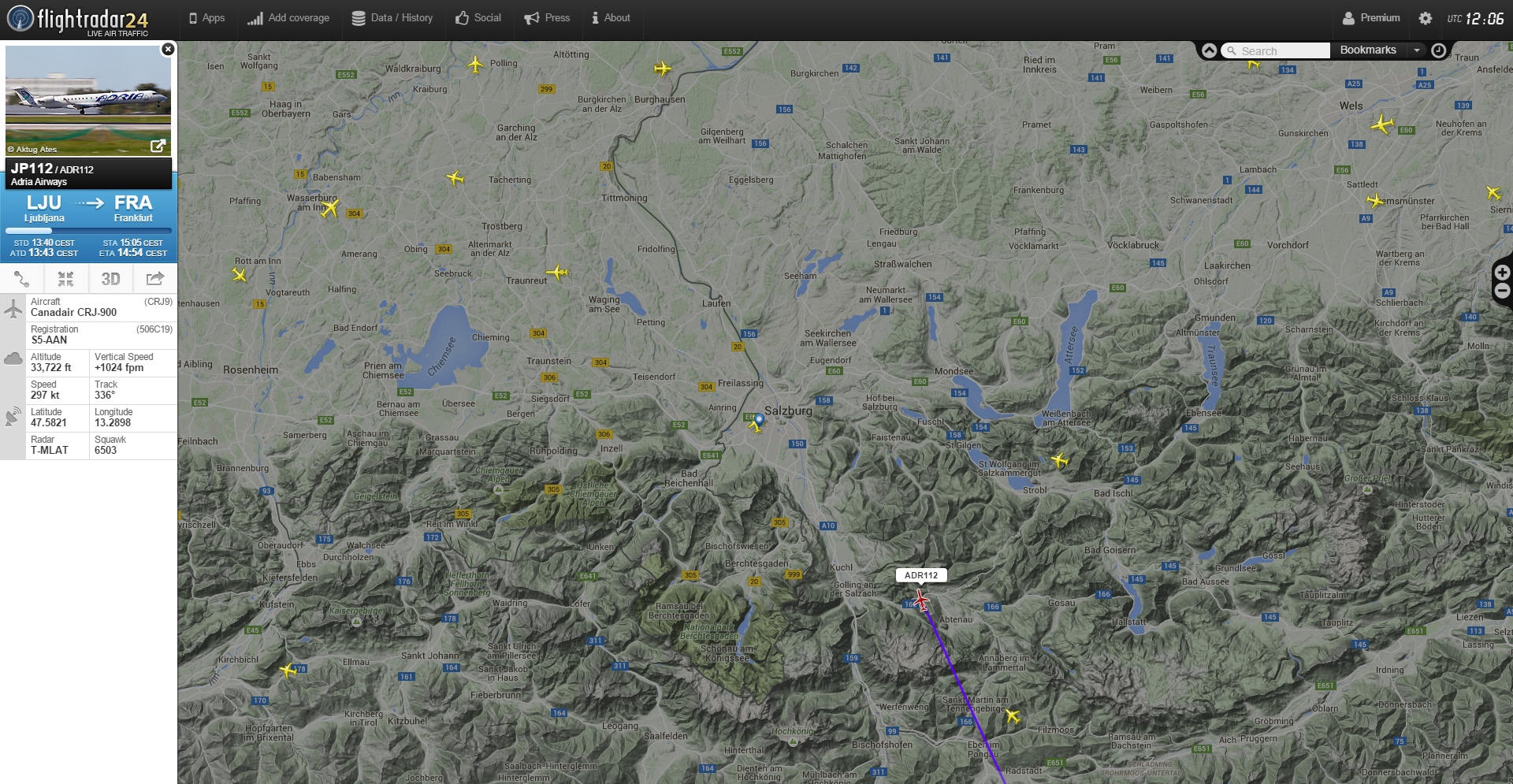Expand the Bookmarks dropdown arrow
The width and height of the screenshot is (1513, 784).
point(1417,50)
